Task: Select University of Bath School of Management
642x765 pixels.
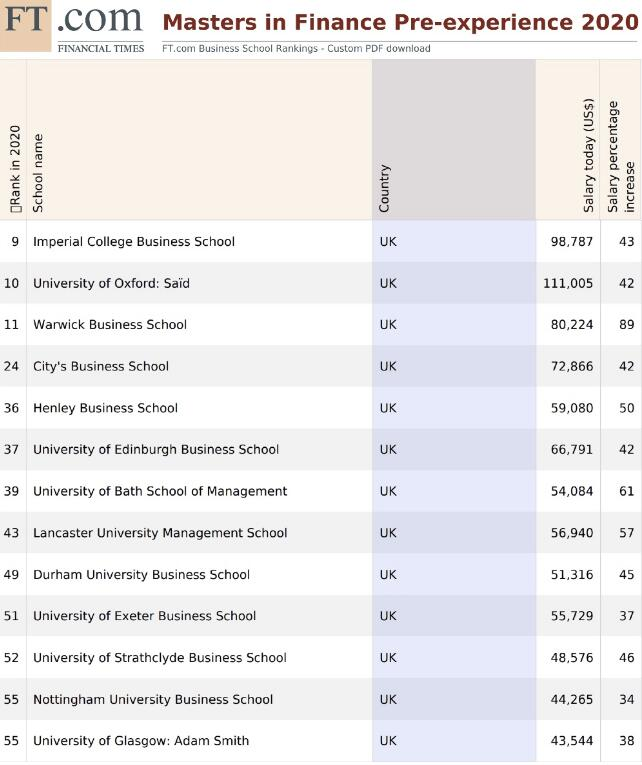Action: click(x=160, y=491)
